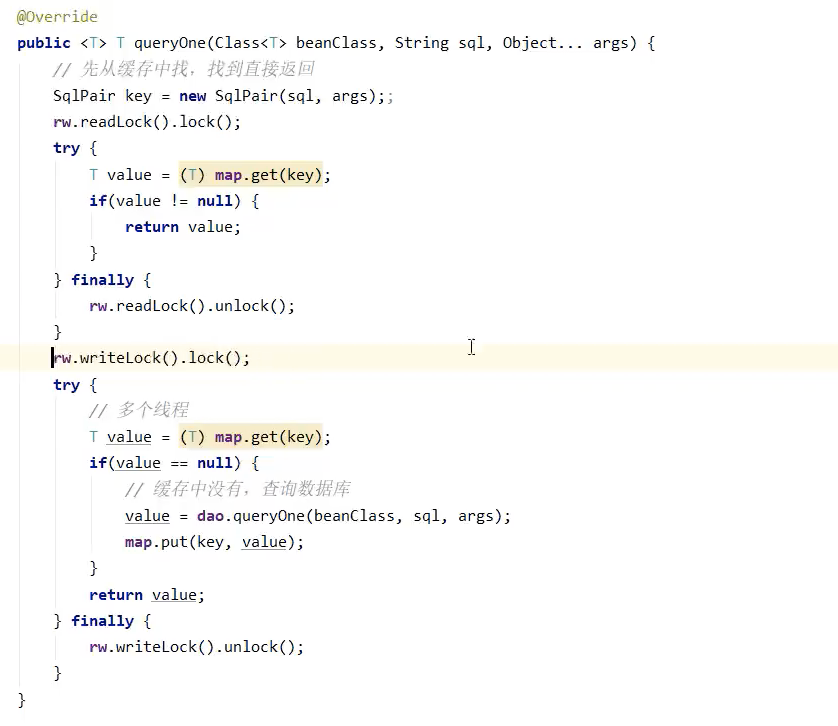The image size is (838, 726).
Task: Click comment 先从缓存中找，找到直接返回
Action: [183, 69]
